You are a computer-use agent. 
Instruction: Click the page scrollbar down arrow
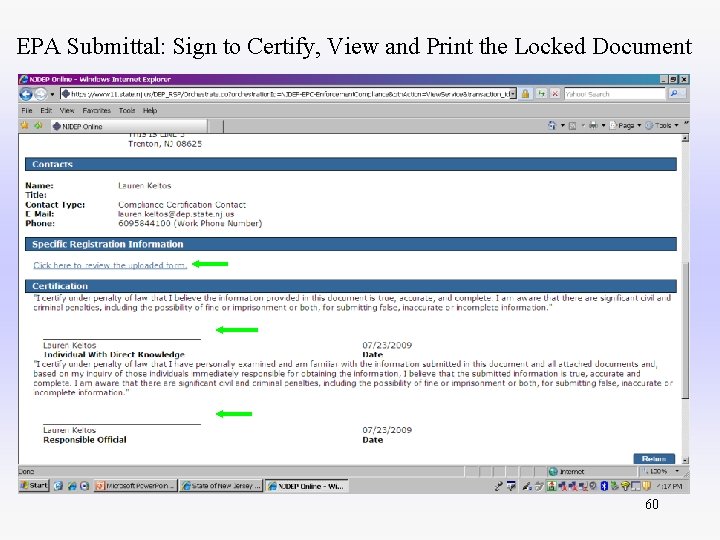(x=685, y=460)
